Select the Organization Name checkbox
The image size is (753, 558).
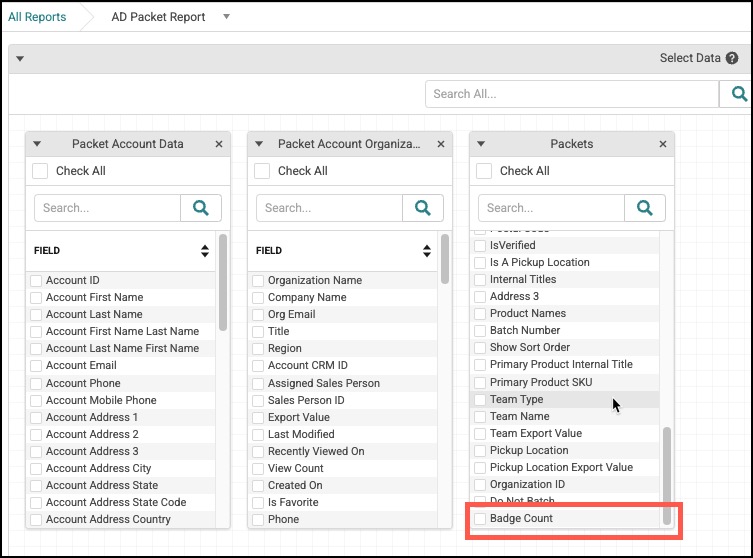point(258,280)
